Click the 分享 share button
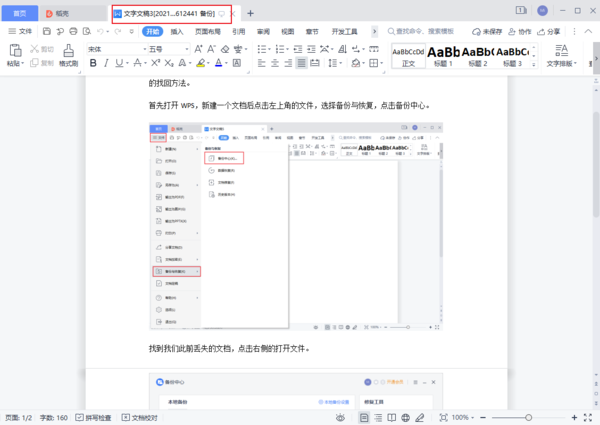Viewport: 600px width, 425px height. [x=548, y=31]
